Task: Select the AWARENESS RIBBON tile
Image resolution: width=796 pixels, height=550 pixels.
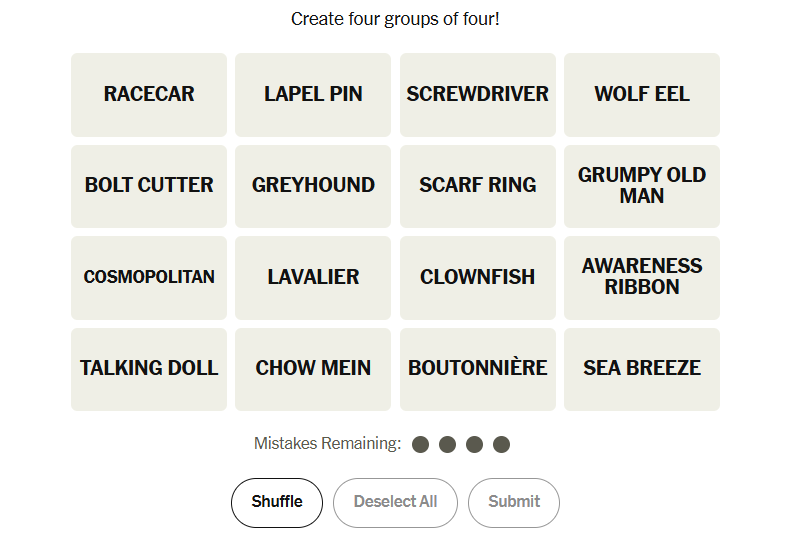Action: [641, 278]
